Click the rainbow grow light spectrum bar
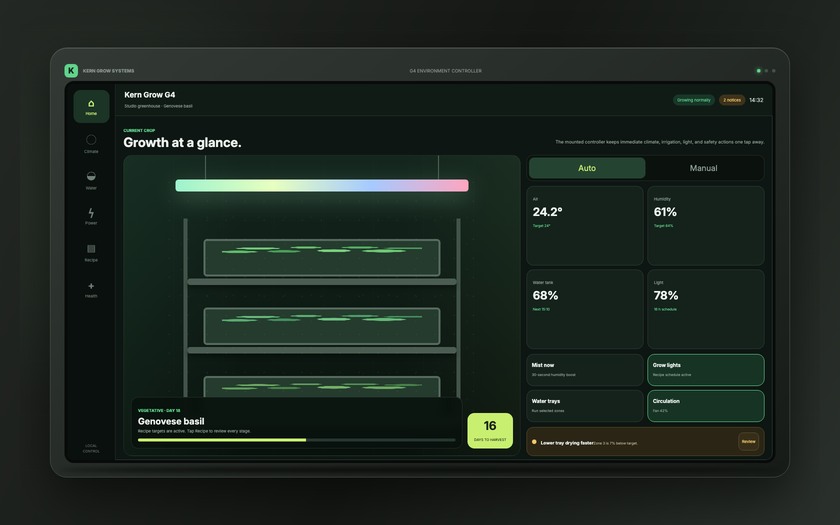Viewport: 840px width, 525px height. point(322,185)
